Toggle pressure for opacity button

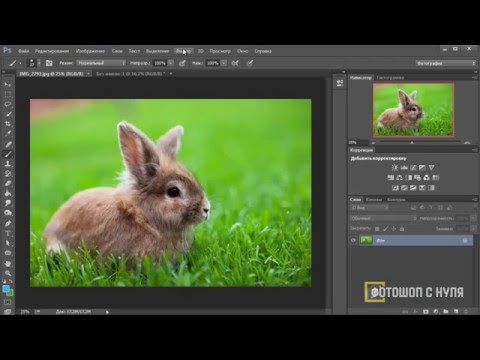click(182, 63)
